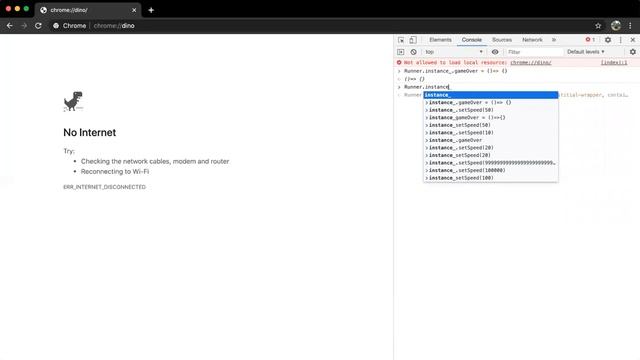Open DevTools three-dot customize menu
Screen dimensions: 640x360
pos(620,40)
